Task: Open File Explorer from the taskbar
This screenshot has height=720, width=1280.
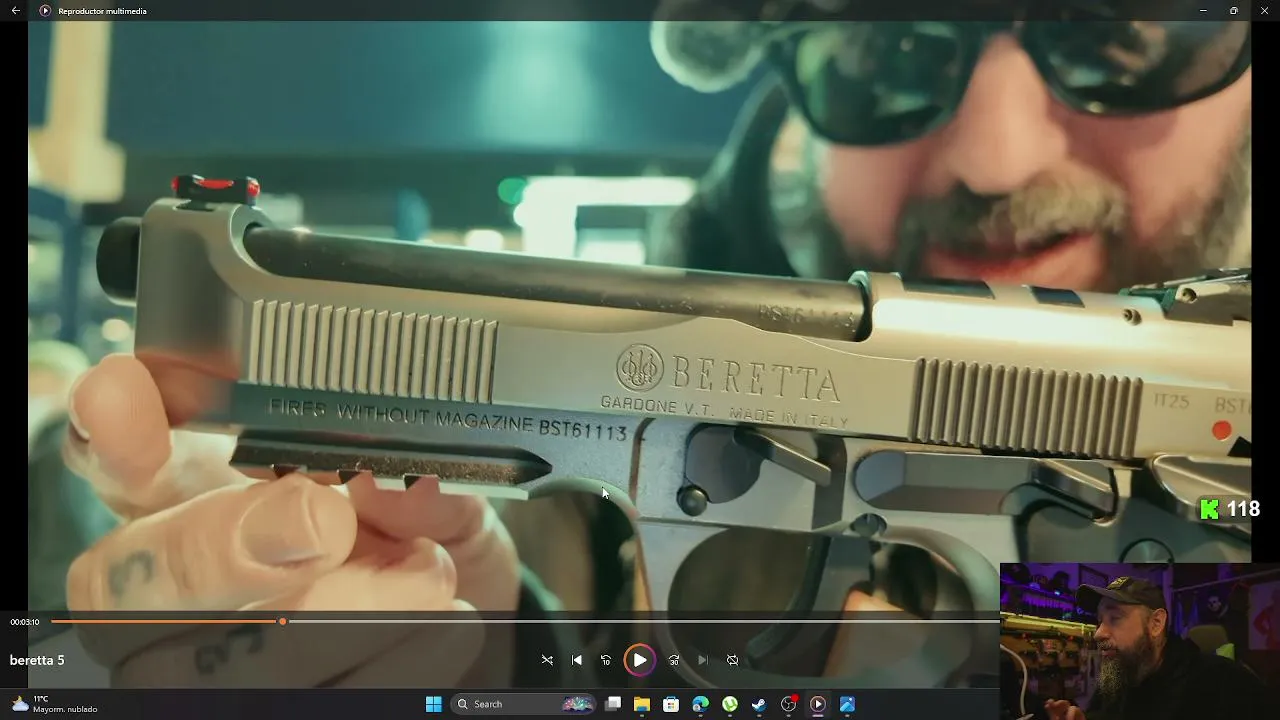Action: point(642,704)
